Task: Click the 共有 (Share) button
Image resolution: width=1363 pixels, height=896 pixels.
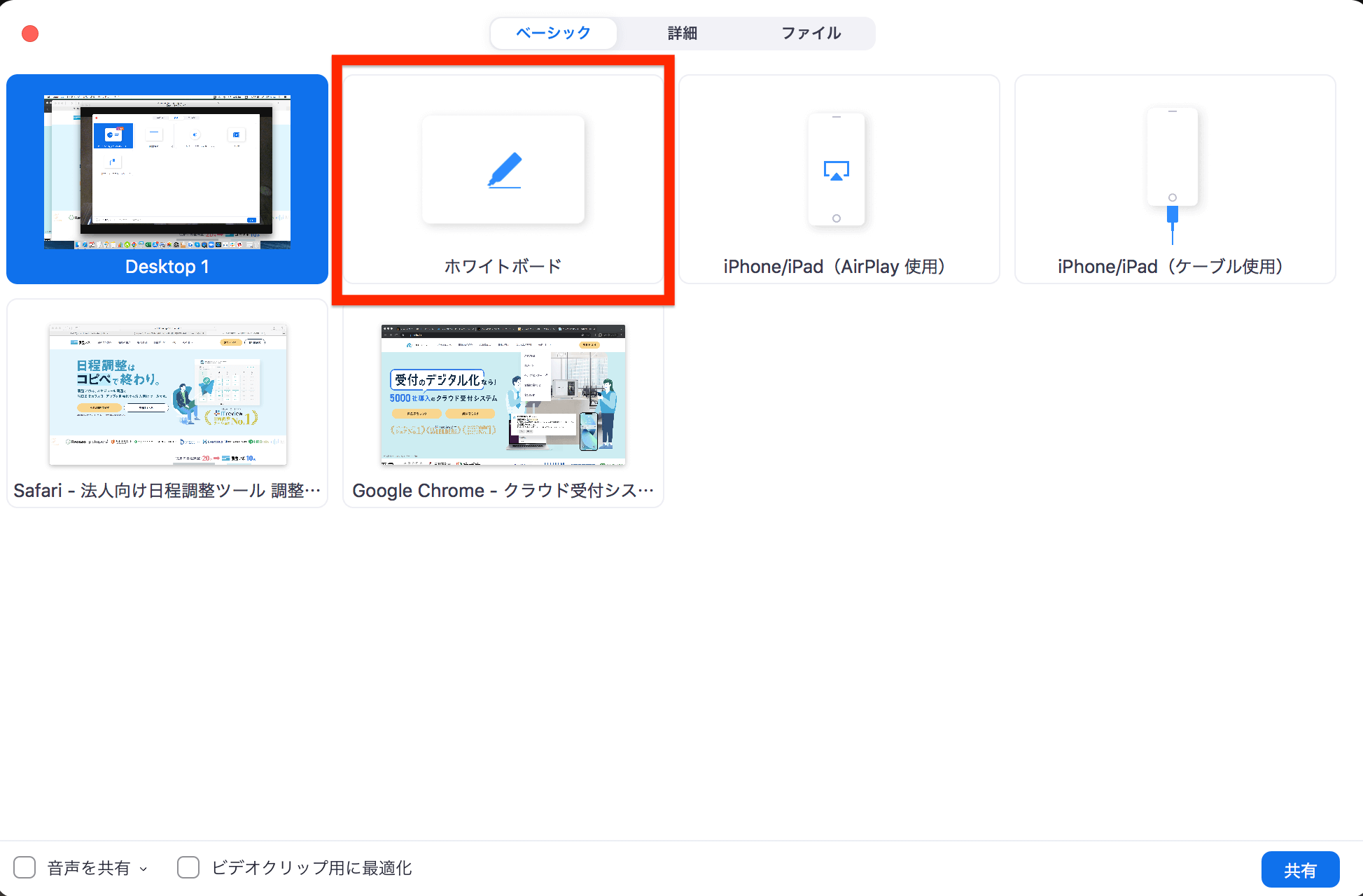Action: pyautogui.click(x=1300, y=869)
